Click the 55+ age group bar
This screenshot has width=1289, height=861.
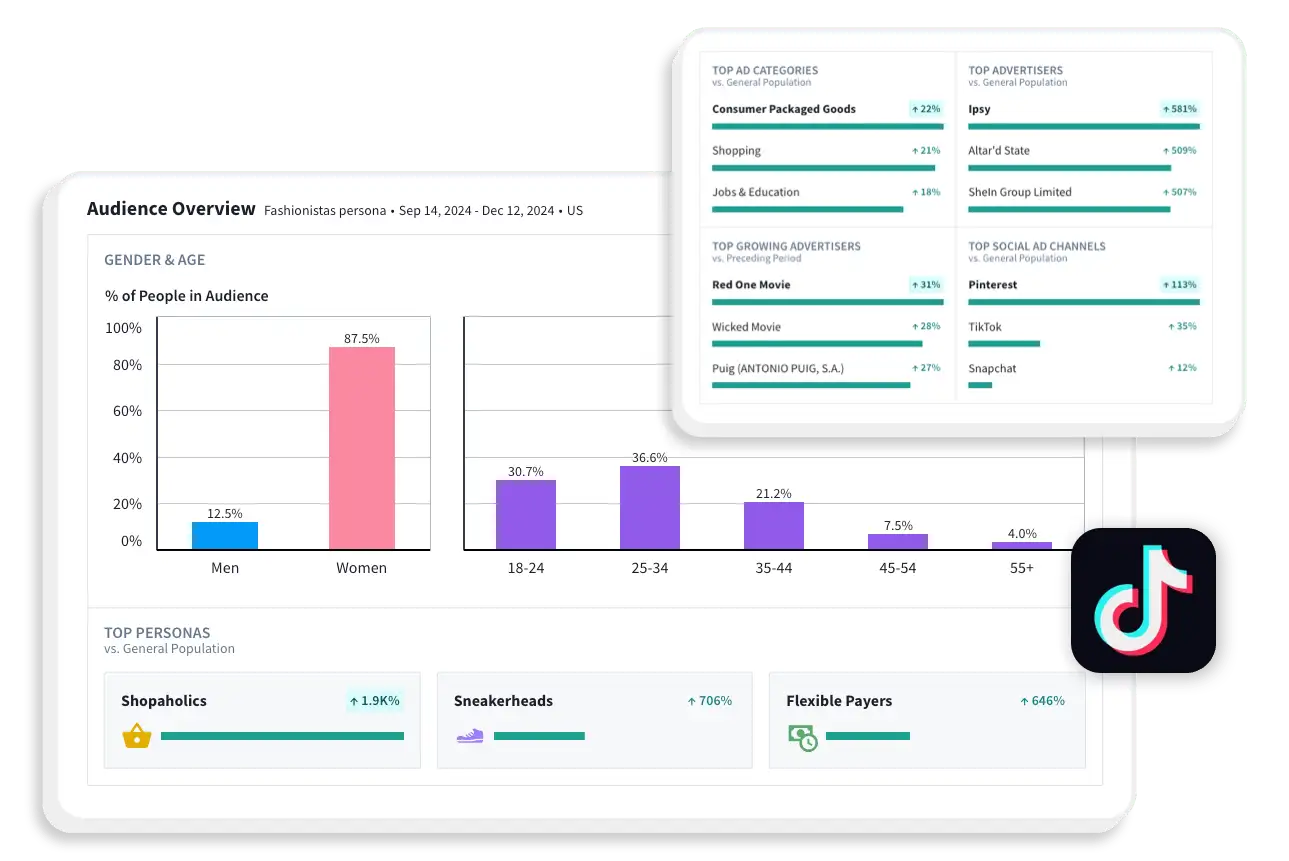[1022, 546]
